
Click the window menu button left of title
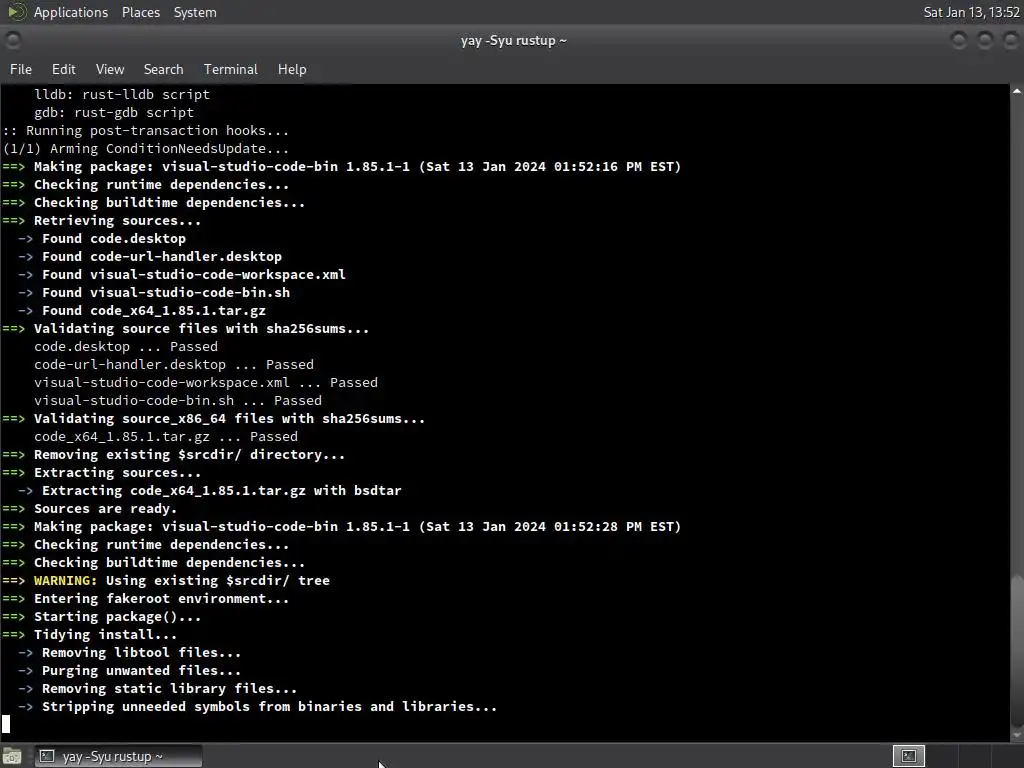(x=12, y=40)
